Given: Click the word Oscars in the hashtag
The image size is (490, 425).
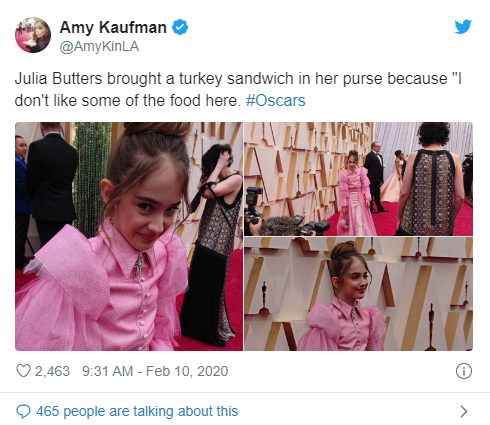Looking at the screenshot, I should point(280,100).
